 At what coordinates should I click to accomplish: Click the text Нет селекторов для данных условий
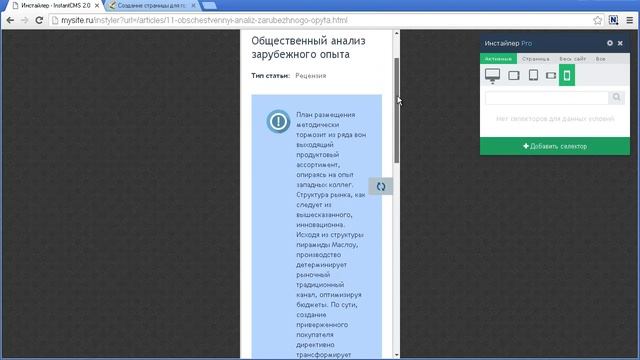click(x=555, y=119)
